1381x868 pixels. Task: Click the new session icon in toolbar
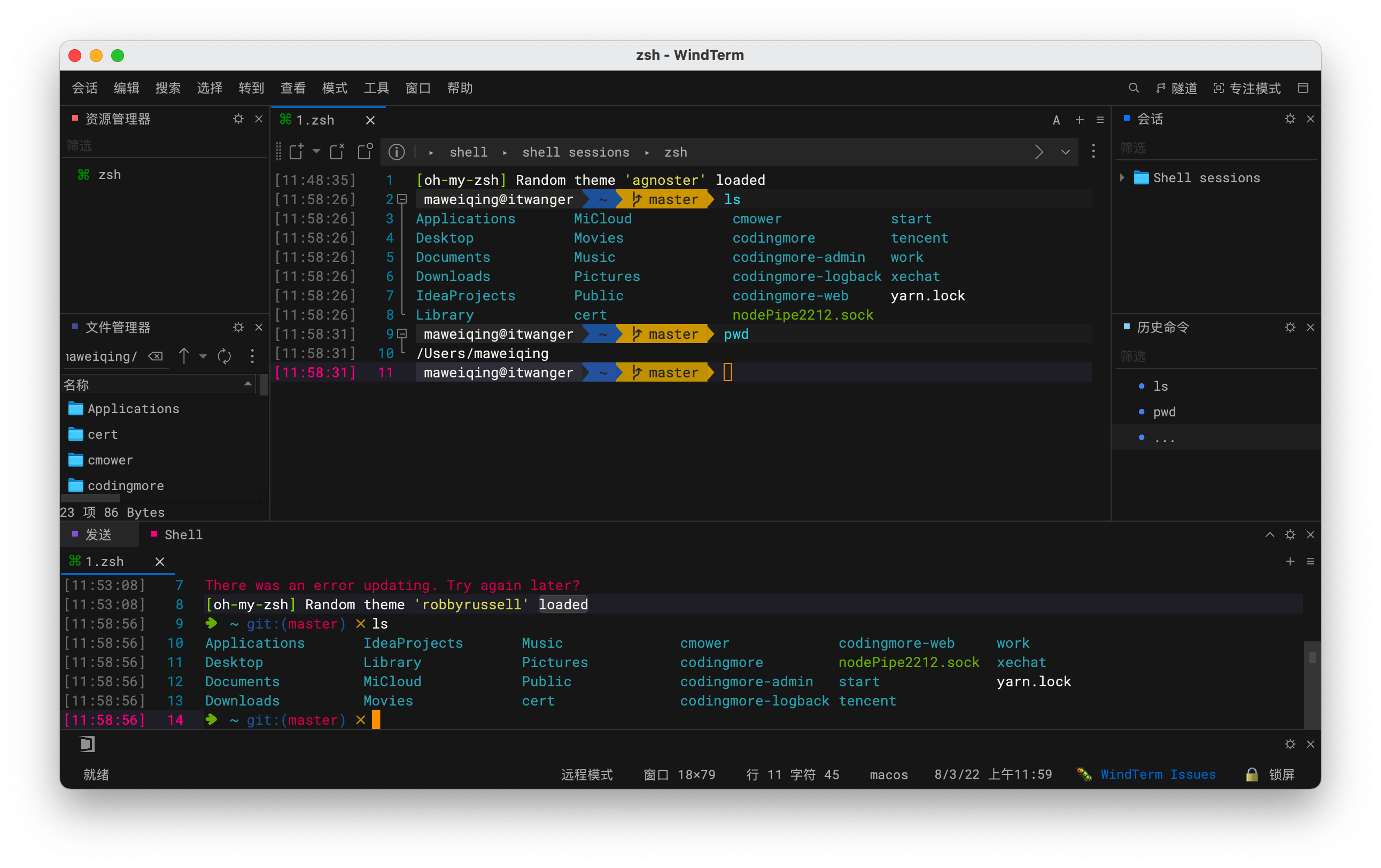(x=296, y=152)
